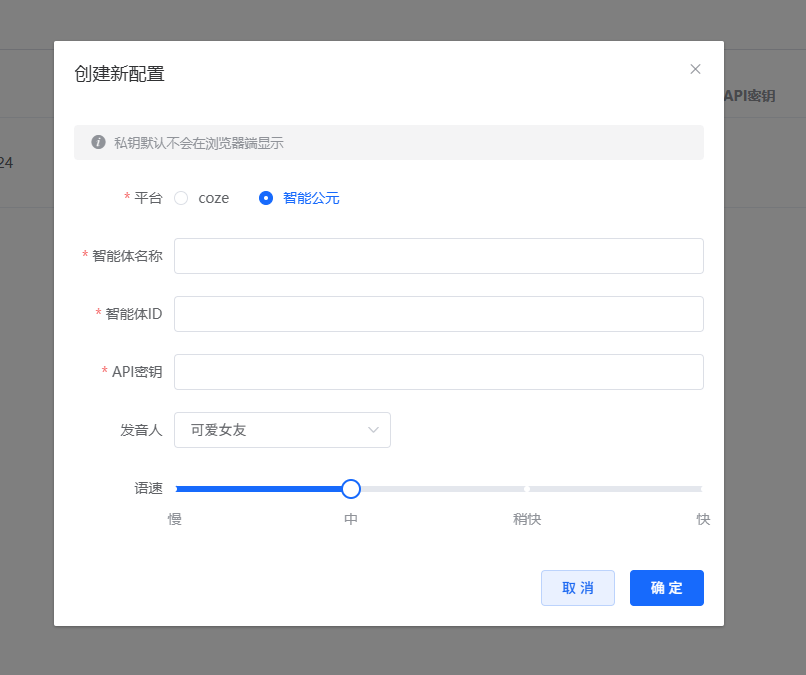The image size is (806, 675).
Task: Click the API密钥 input field
Action: point(438,371)
